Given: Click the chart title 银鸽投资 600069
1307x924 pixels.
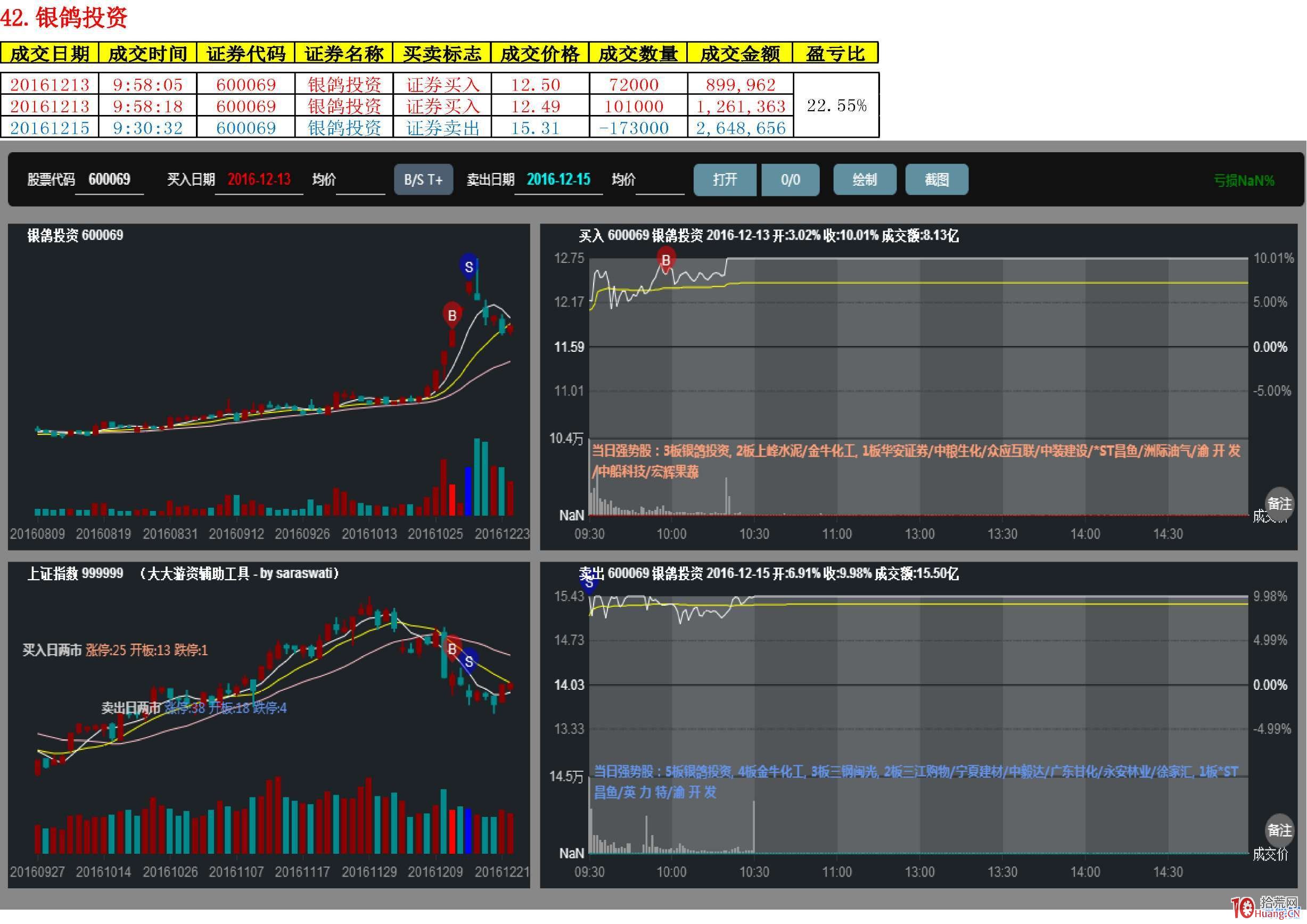Looking at the screenshot, I should (x=75, y=235).
